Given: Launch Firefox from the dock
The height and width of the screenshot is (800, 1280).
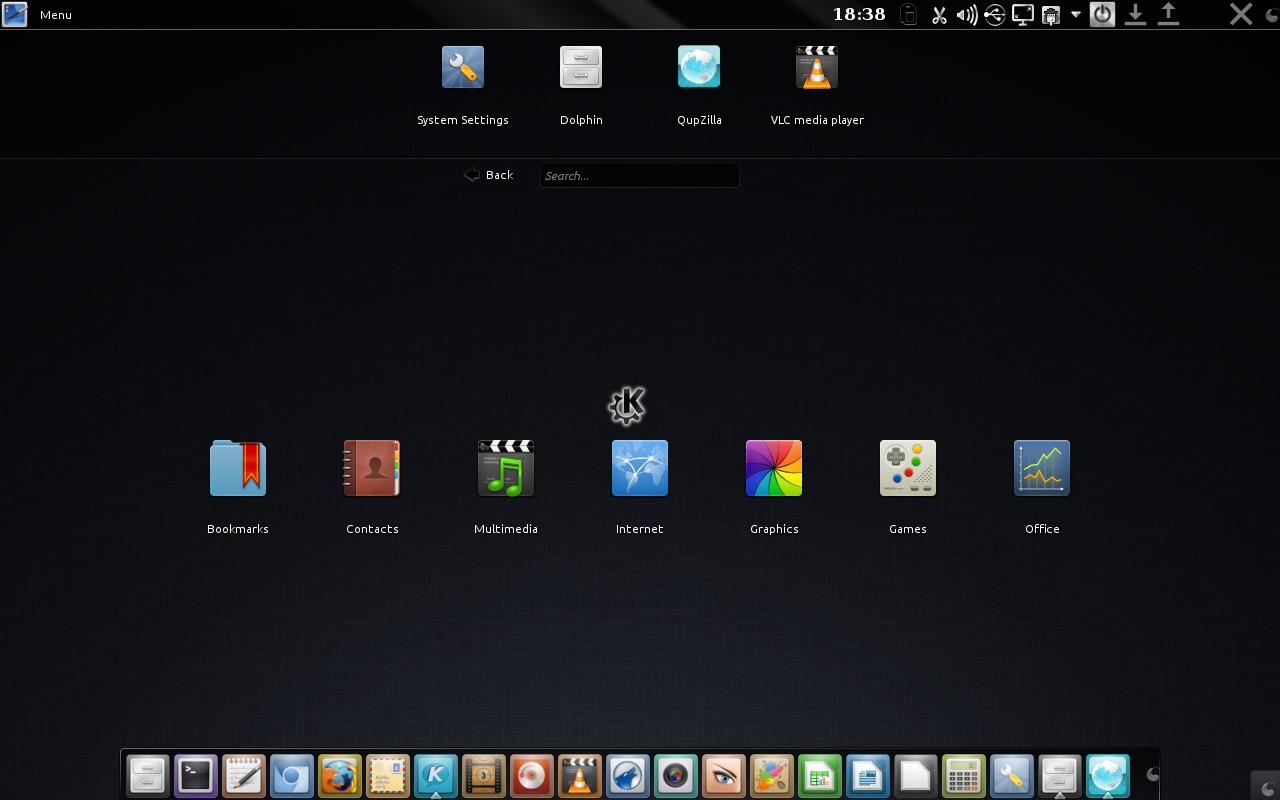Looking at the screenshot, I should (340, 775).
